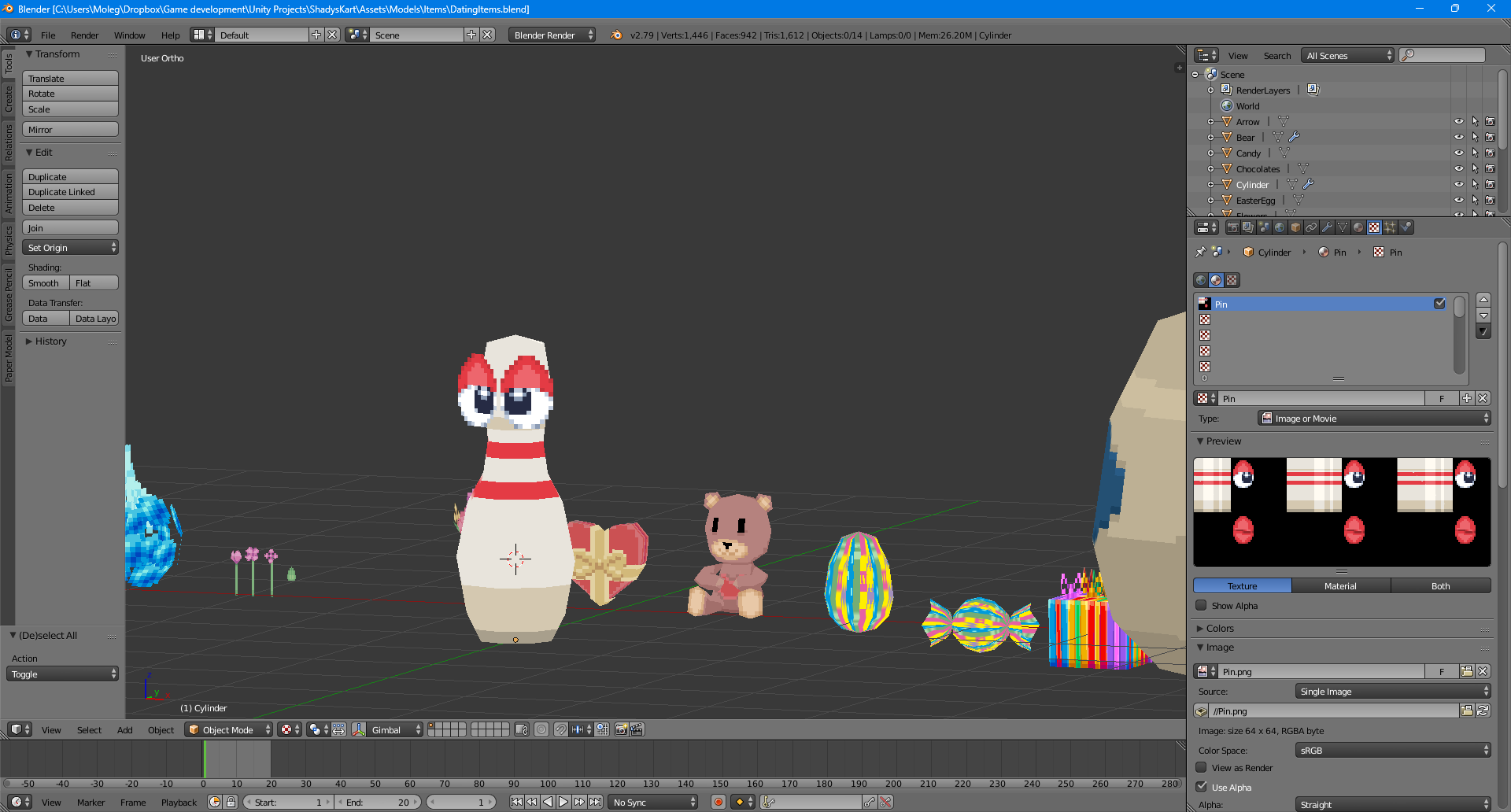Open the Render properties tab (camera icon)
1511x812 pixels.
(1232, 227)
